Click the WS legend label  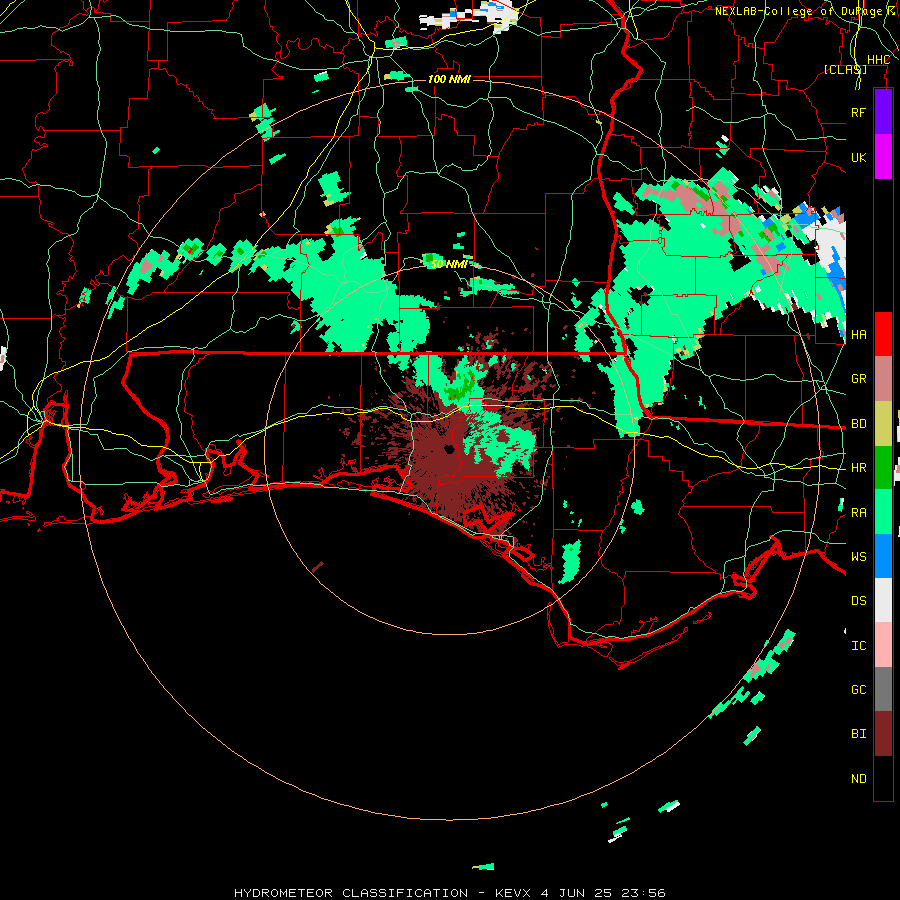point(858,556)
